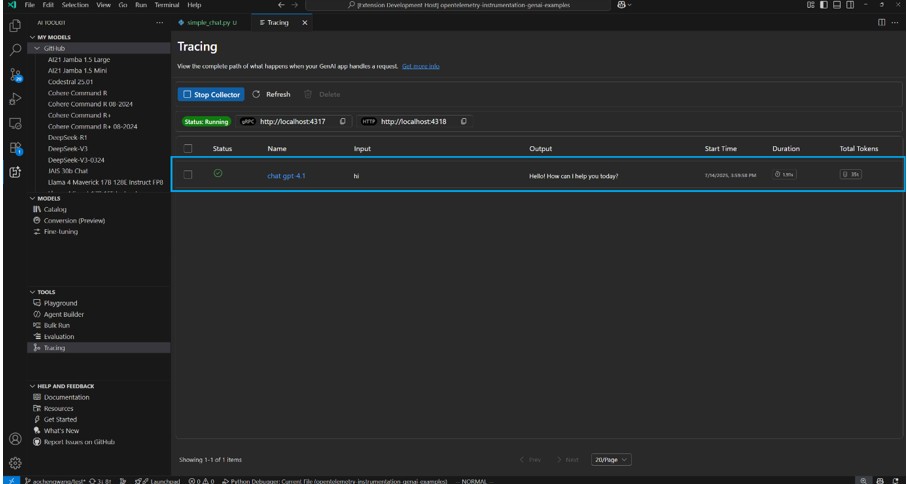Viewport: 907px width, 484px height.
Task: Open the chat gpt-4.1 trace link
Action: (x=287, y=176)
